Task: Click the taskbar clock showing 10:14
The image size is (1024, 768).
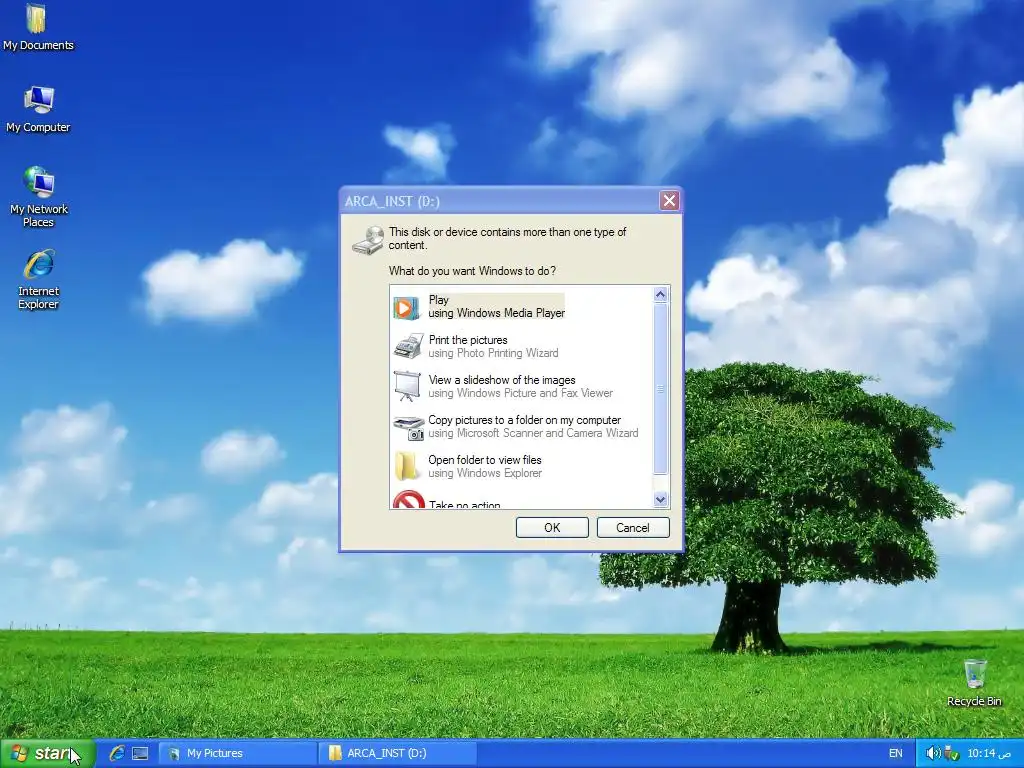Action: (989, 753)
